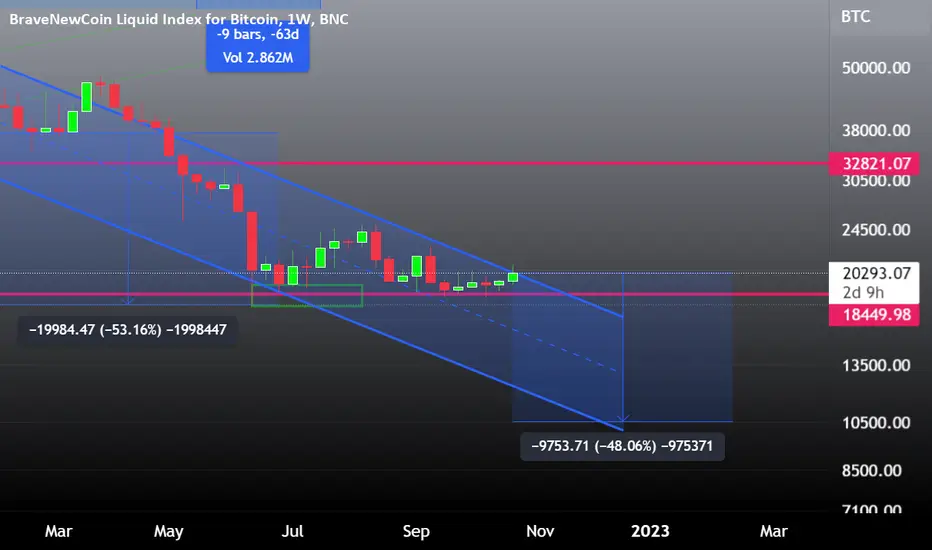This screenshot has height=550, width=932.
Task: Click the 50000.00 price axis label
Action: tap(876, 68)
